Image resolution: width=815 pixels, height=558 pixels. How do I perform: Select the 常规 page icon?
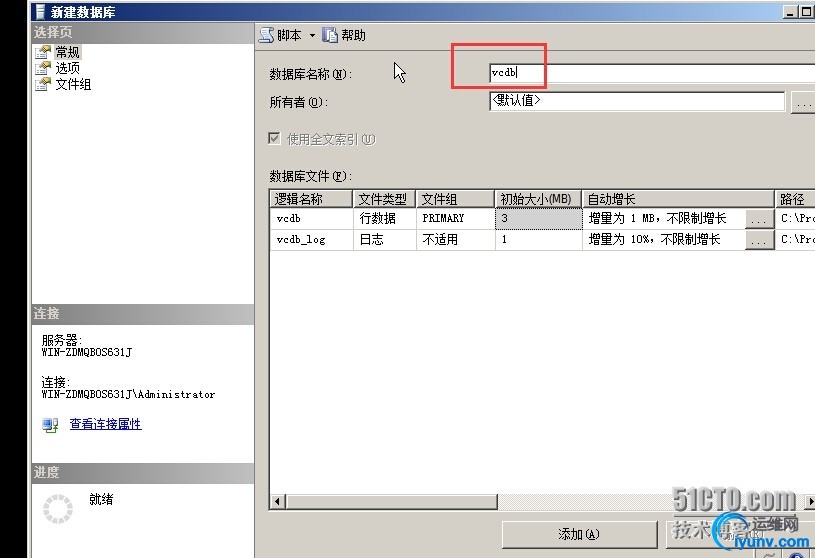click(x=43, y=52)
